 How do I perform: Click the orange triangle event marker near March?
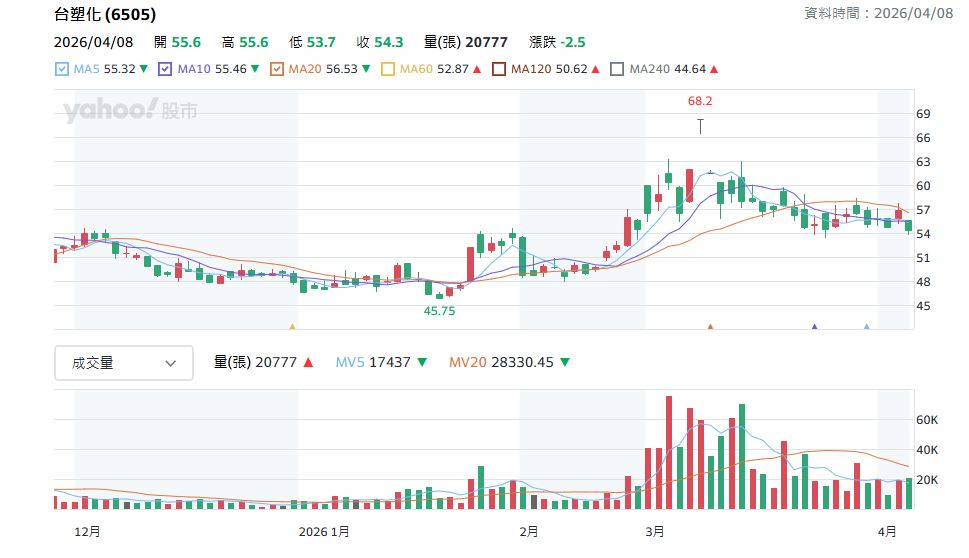click(710, 326)
